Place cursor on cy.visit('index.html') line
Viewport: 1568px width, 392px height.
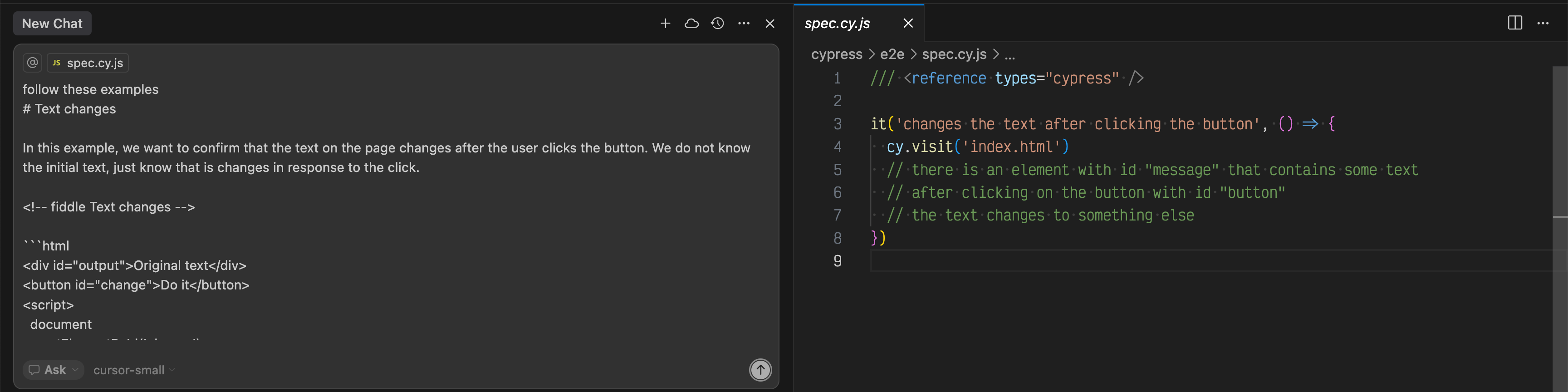click(978, 147)
